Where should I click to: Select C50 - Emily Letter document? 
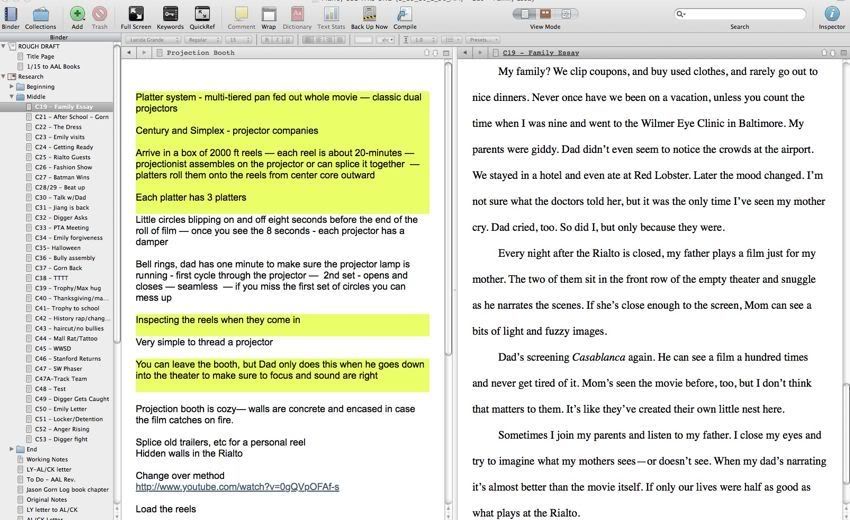coord(61,409)
